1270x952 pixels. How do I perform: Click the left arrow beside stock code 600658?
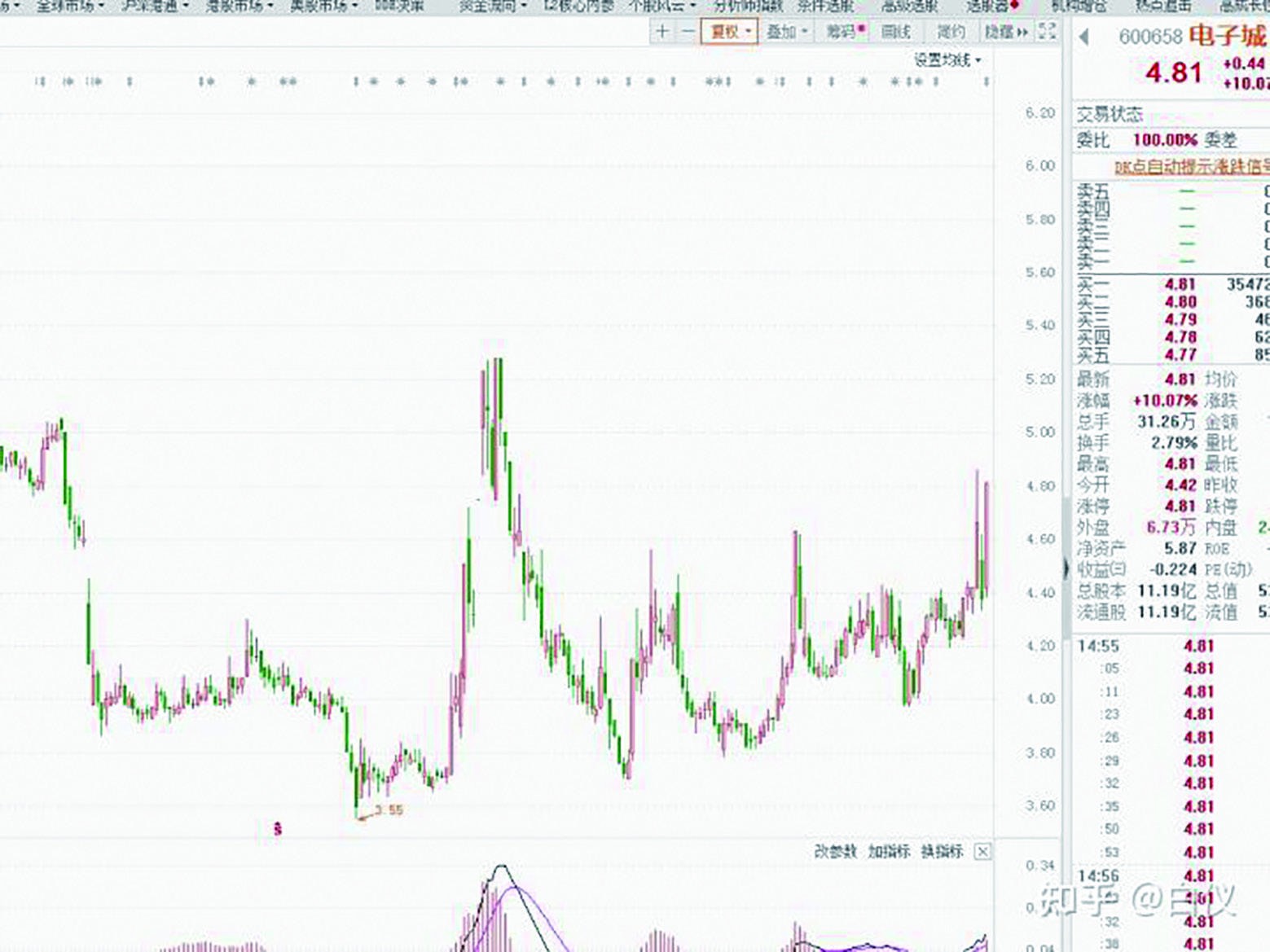click(1084, 37)
